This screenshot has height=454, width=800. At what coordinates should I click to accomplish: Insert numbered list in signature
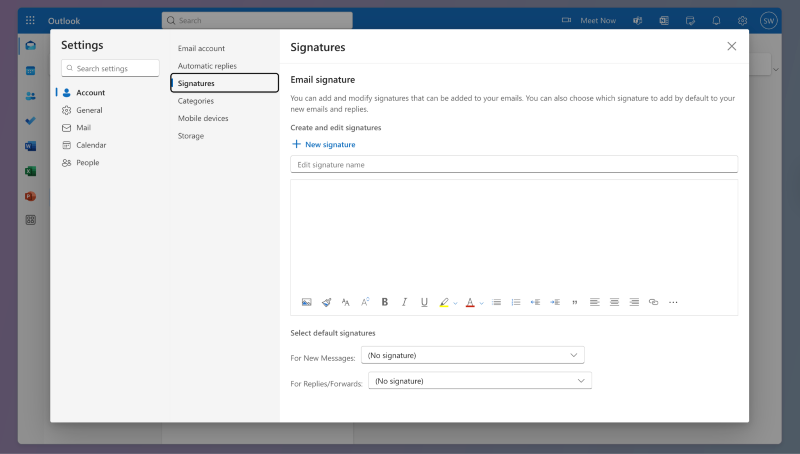click(516, 302)
